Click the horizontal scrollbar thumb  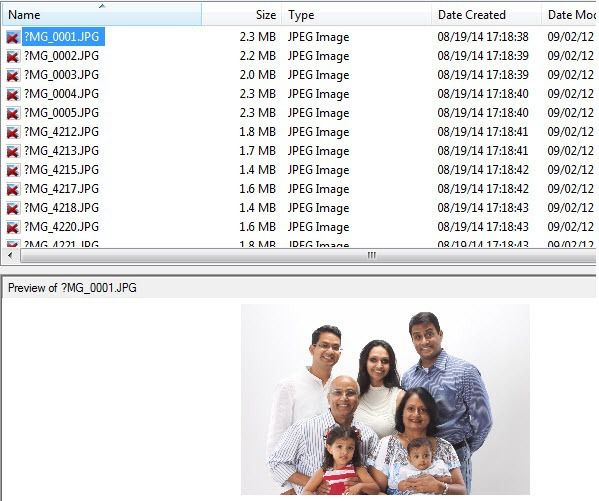[308, 255]
